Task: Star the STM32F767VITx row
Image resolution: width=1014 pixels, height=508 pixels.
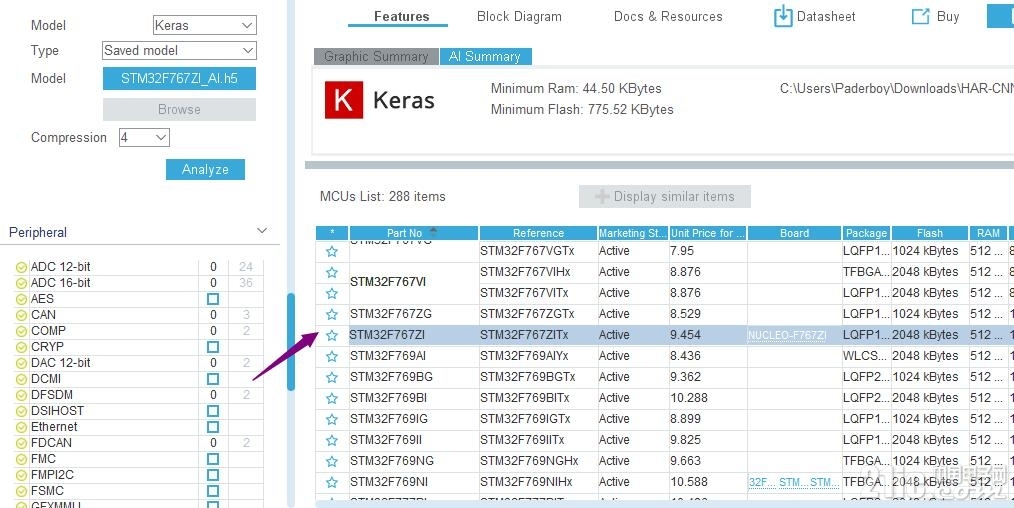Action: click(332, 293)
